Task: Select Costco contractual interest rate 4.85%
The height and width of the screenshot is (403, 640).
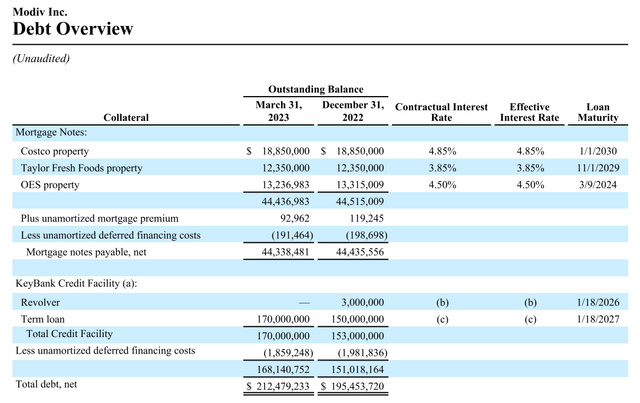Action: (x=442, y=151)
